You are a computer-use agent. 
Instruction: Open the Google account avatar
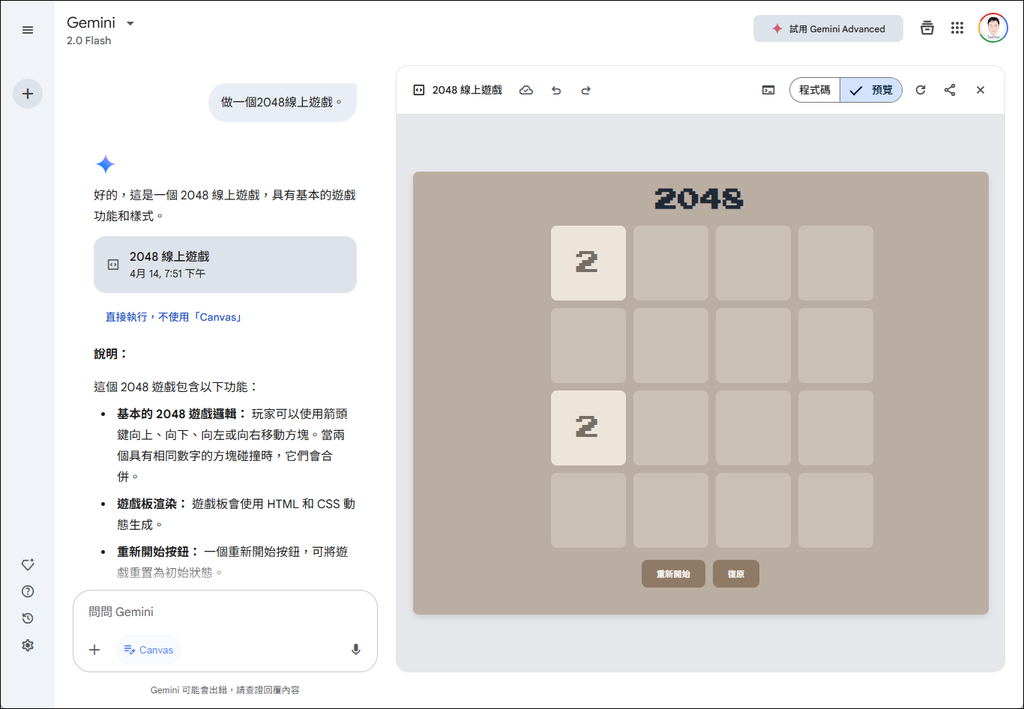[993, 28]
